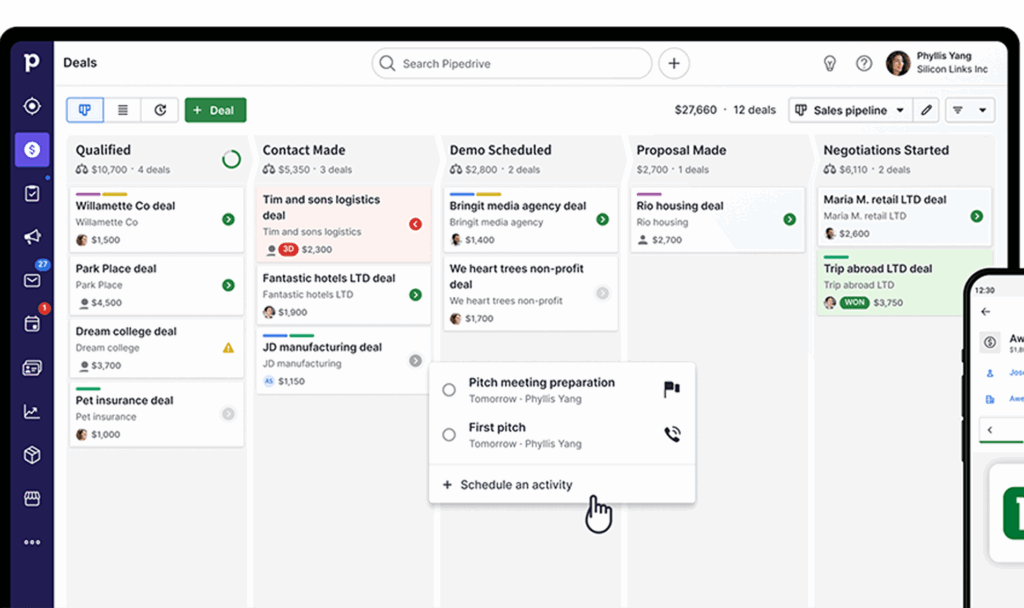Open the Sales pipeline dropdown
The width and height of the screenshot is (1024, 608).
point(850,110)
